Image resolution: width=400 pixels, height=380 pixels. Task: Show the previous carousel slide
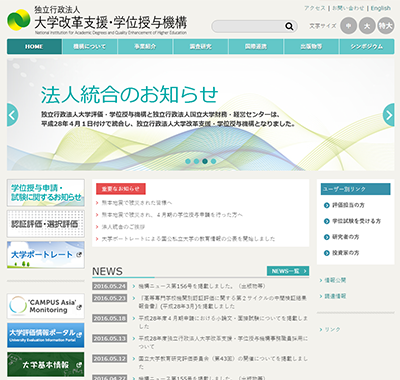click(x=12, y=115)
